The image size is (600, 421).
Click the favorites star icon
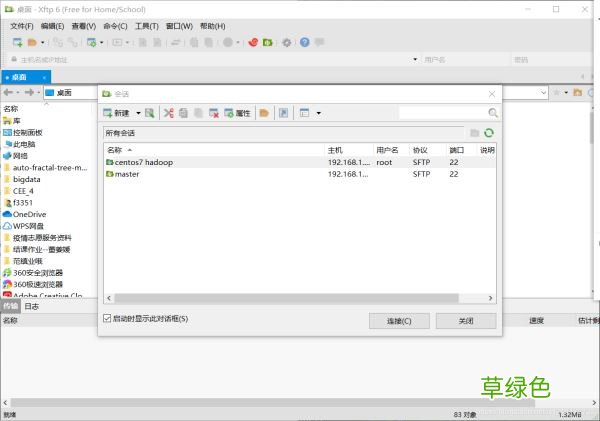(556, 92)
